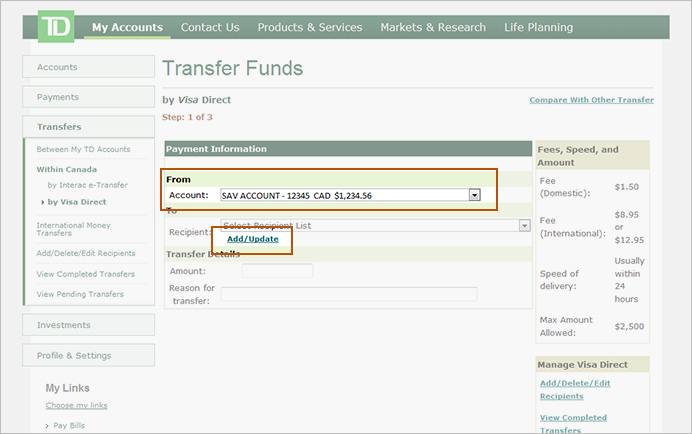Click Within Canada heading
This screenshot has width=692, height=434.
coord(67,169)
